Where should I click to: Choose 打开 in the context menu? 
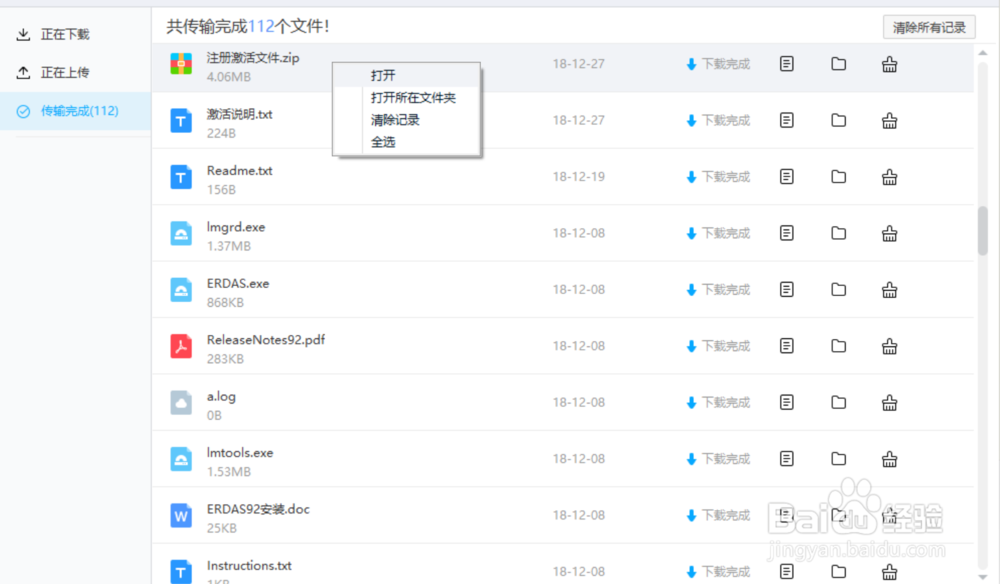coord(406,75)
